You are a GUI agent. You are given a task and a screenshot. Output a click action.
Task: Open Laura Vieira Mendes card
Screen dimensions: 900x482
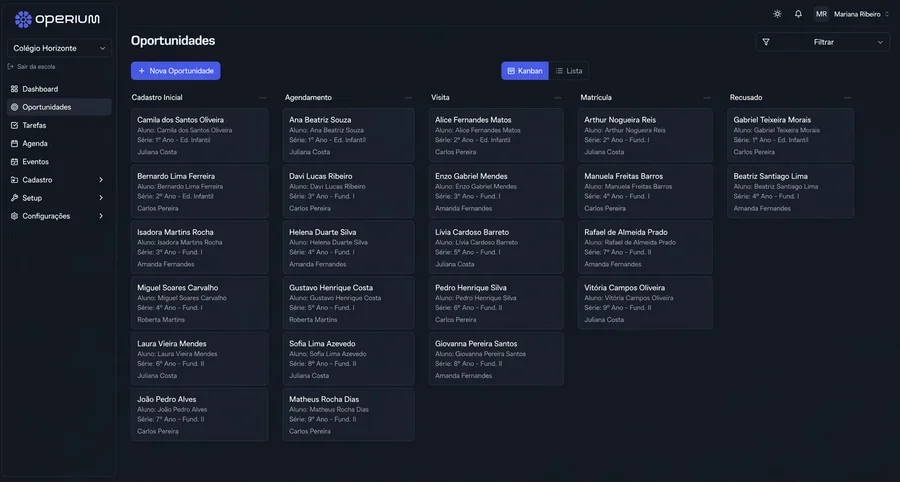(x=199, y=359)
